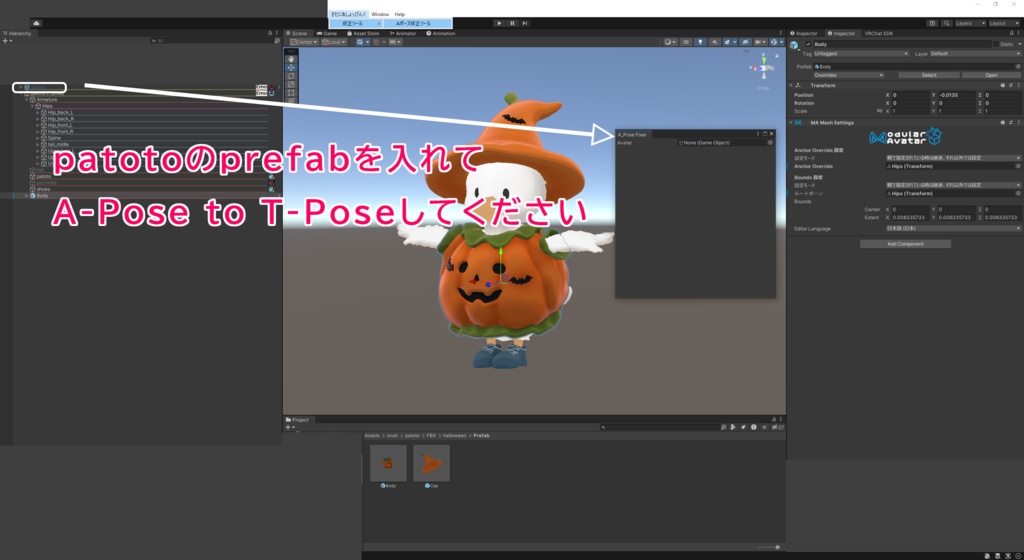Image resolution: width=1024 pixels, height=560 pixels.
Task: Open the Window menu
Action: (x=380, y=14)
